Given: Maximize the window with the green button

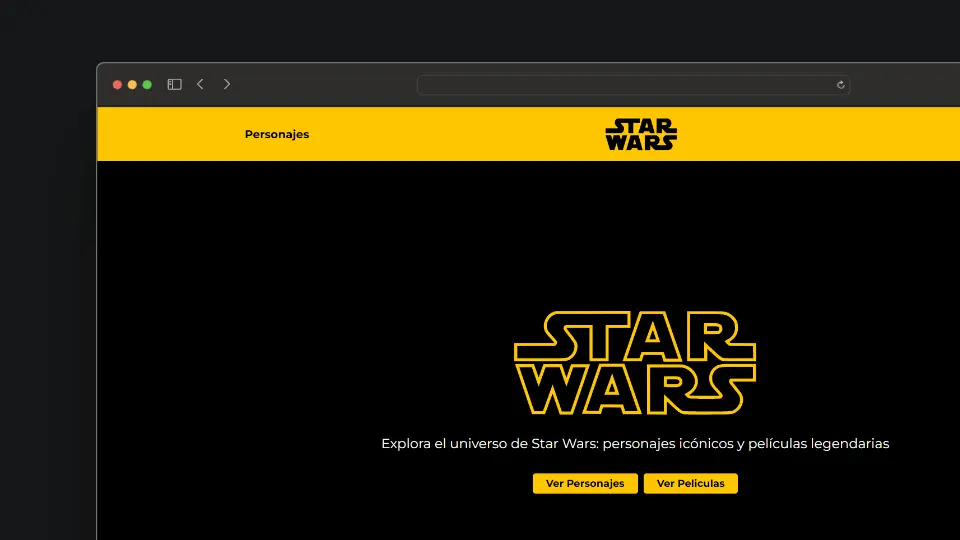Looking at the screenshot, I should (147, 84).
